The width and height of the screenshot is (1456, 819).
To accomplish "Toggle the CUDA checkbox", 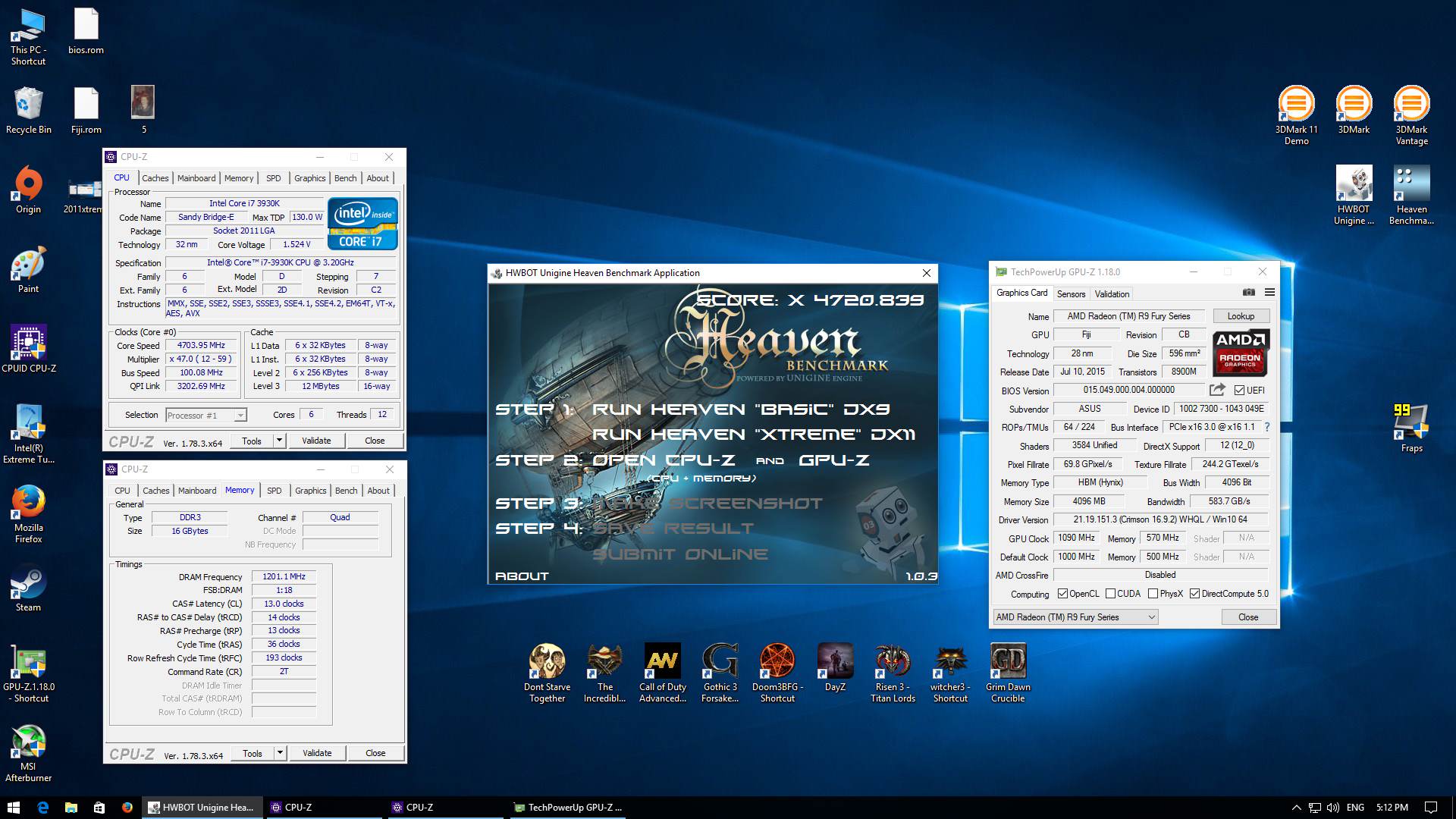I will [1110, 594].
